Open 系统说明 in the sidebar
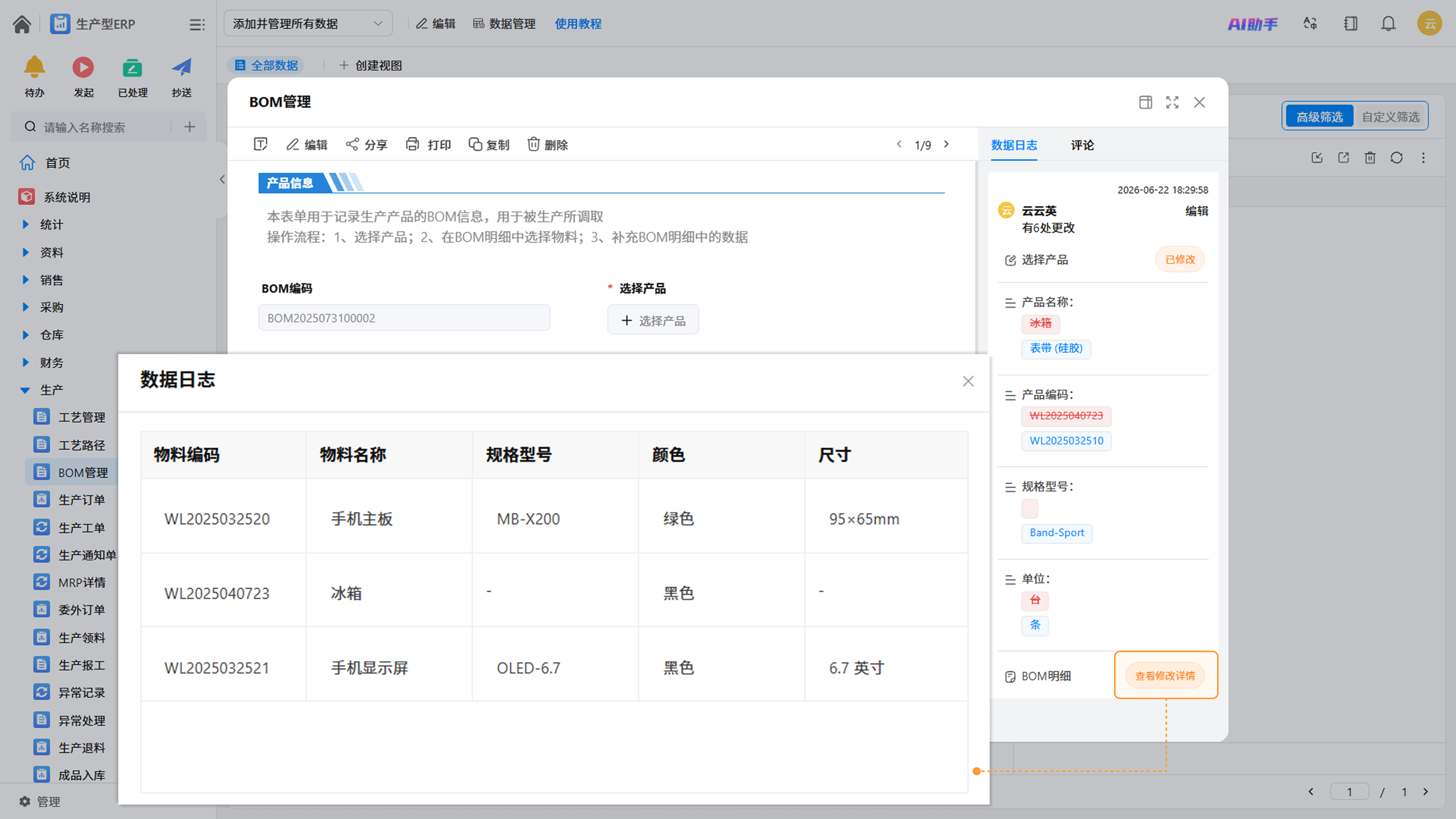 54,197
